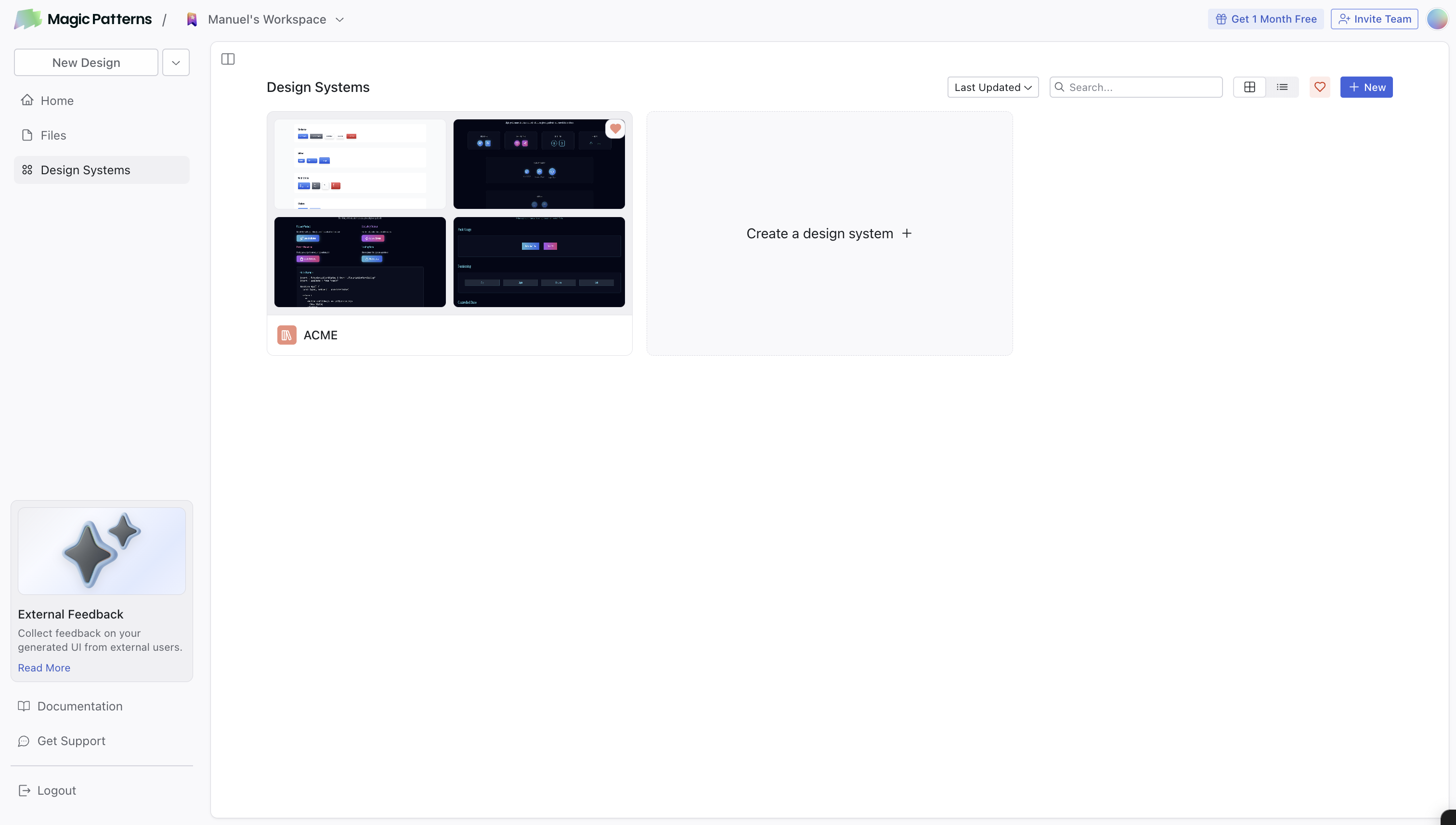Open the Read More link
Viewport: 1456px width, 825px height.
click(44, 668)
